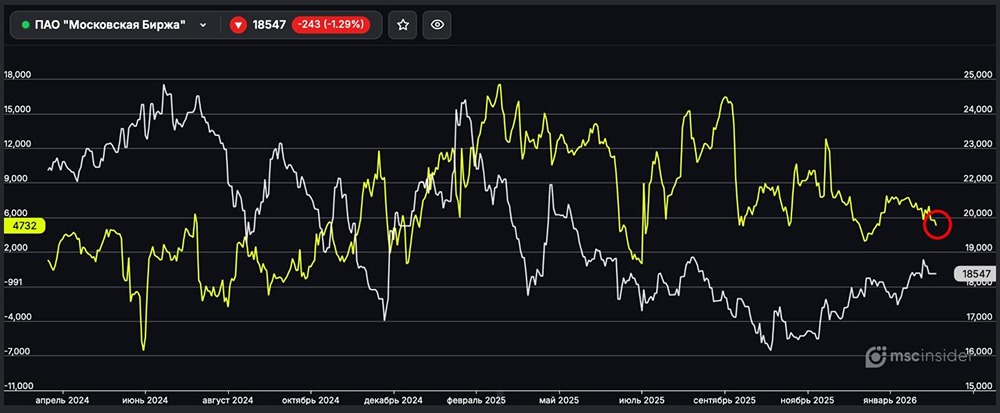
Task: Click the 23,000 right axis label
Action: [x=977, y=144]
